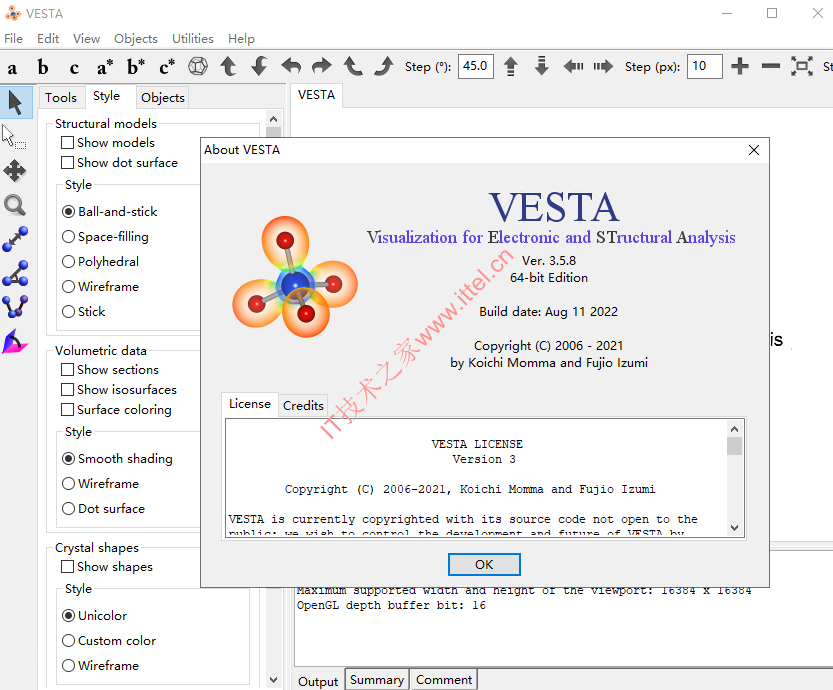Zoom in with the plus icon
The height and width of the screenshot is (690, 833).
(x=740, y=67)
